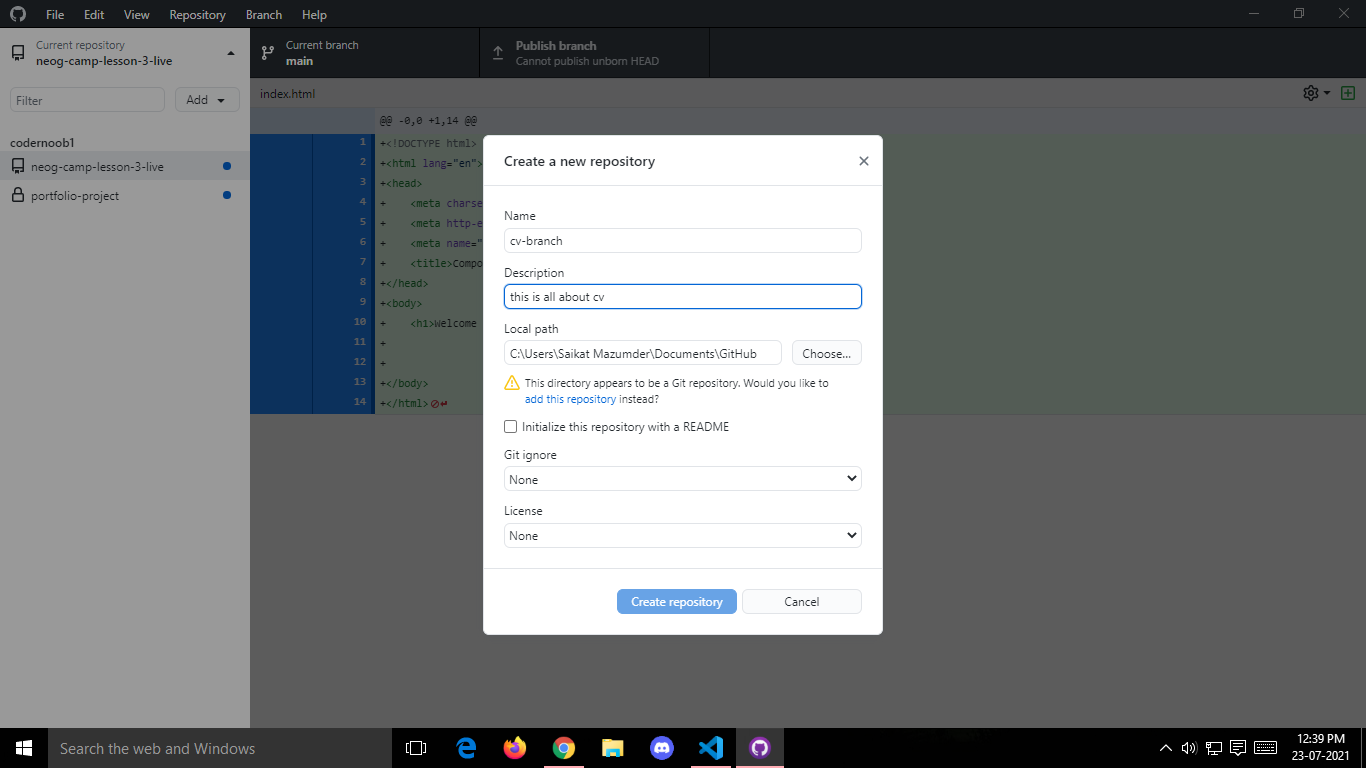Click the Create repository button

(677, 601)
